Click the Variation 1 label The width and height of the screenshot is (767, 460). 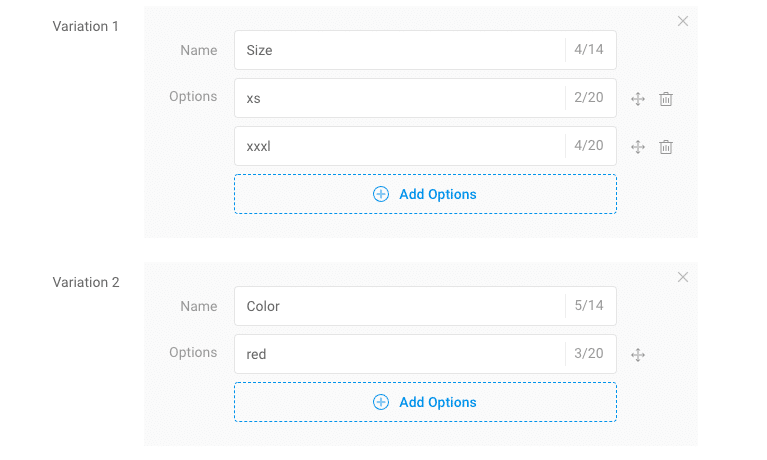point(86,26)
